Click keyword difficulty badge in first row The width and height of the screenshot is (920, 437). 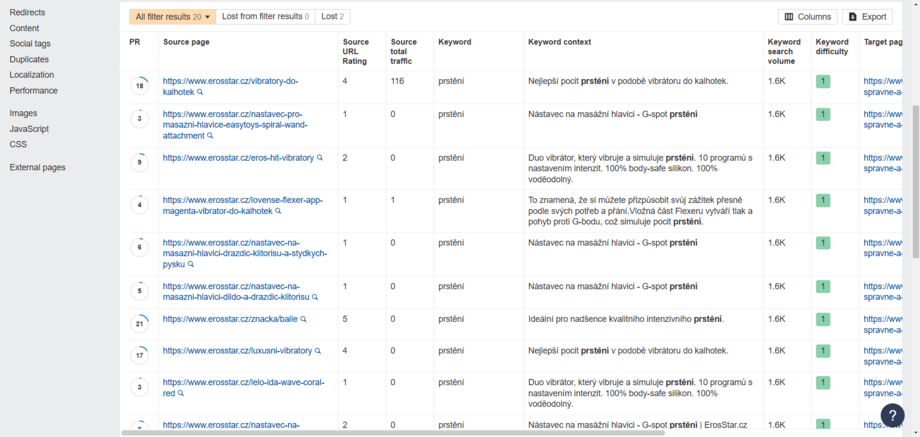point(823,81)
